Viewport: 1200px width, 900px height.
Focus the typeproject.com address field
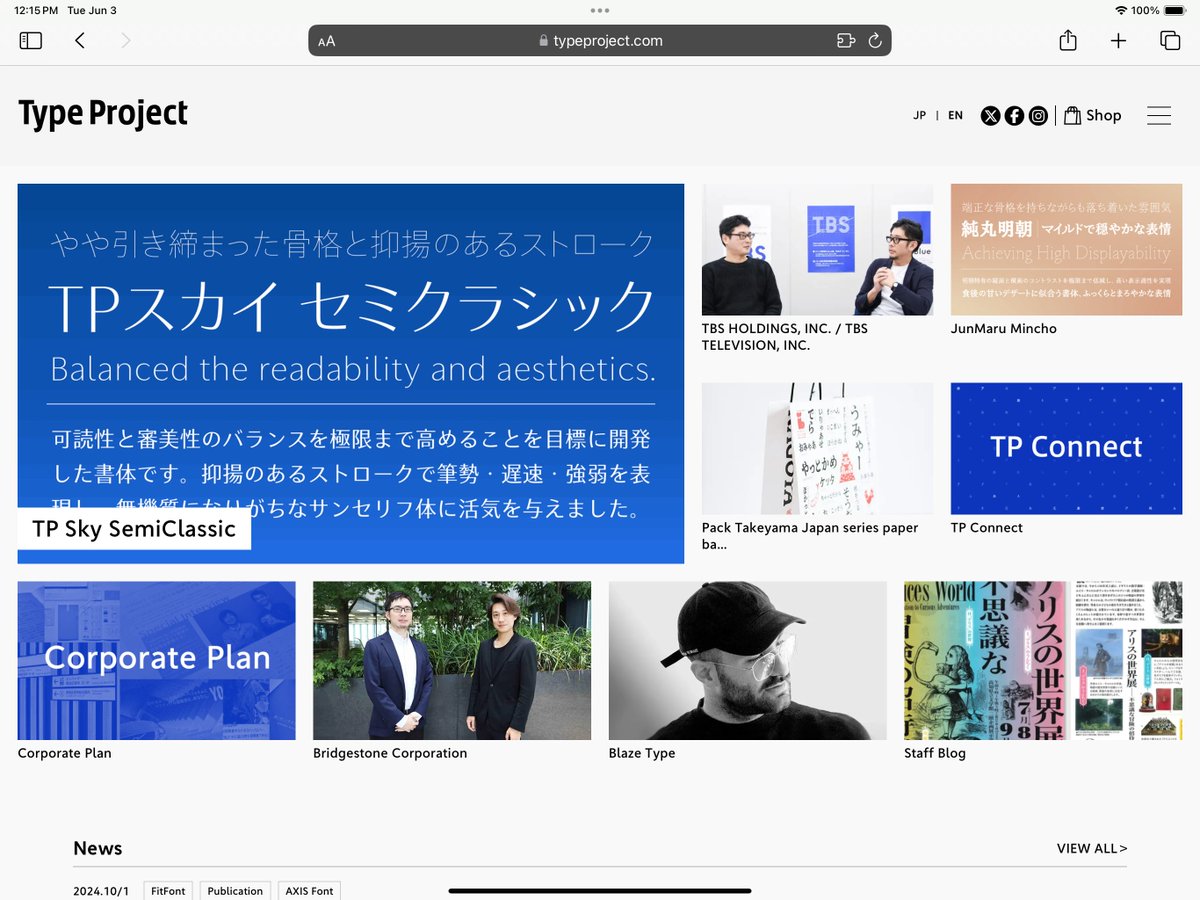pyautogui.click(x=600, y=41)
